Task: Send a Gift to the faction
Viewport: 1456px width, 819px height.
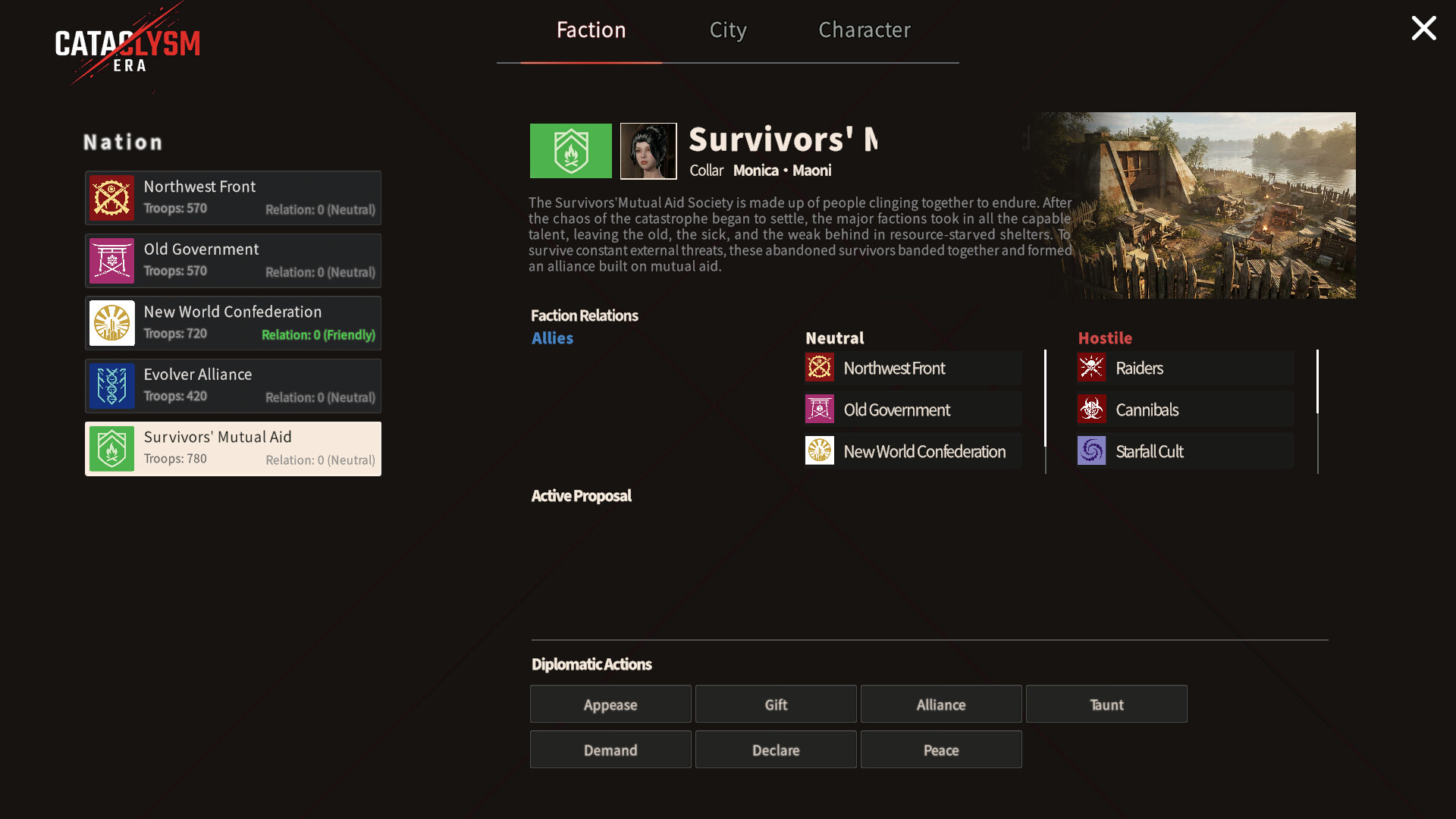Action: 776,704
